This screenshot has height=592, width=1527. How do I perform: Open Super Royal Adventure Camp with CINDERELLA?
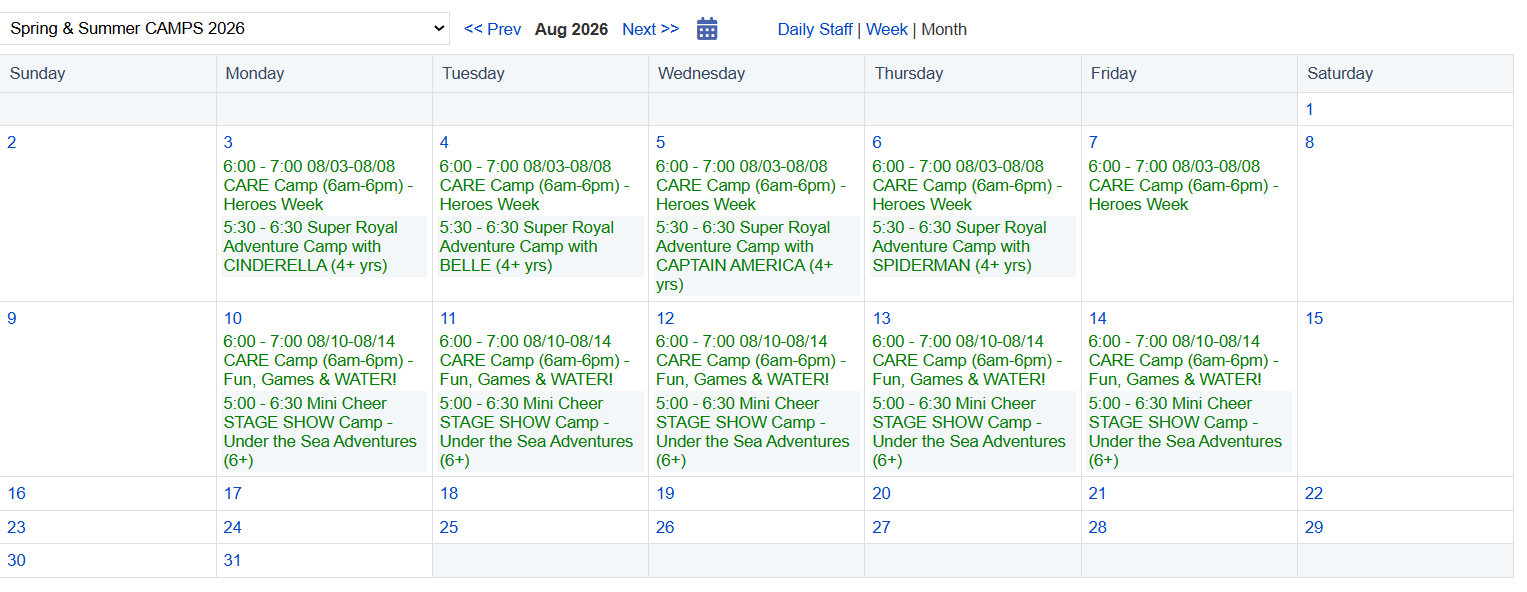[x=310, y=246]
